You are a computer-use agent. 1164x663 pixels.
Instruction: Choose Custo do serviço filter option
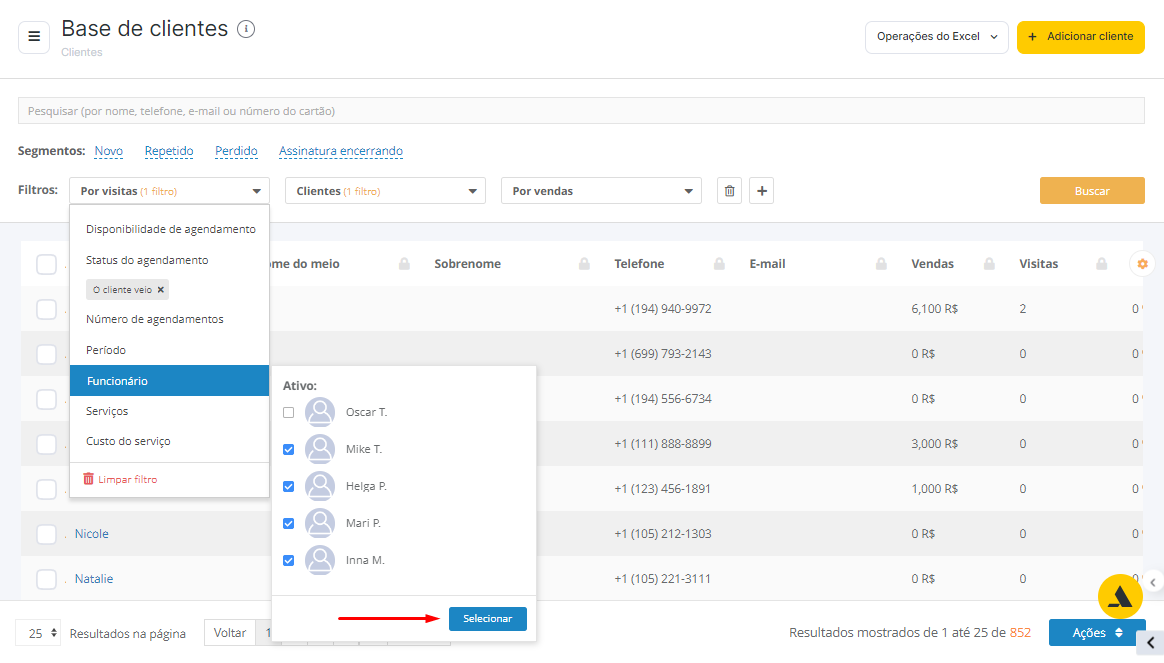coord(128,441)
